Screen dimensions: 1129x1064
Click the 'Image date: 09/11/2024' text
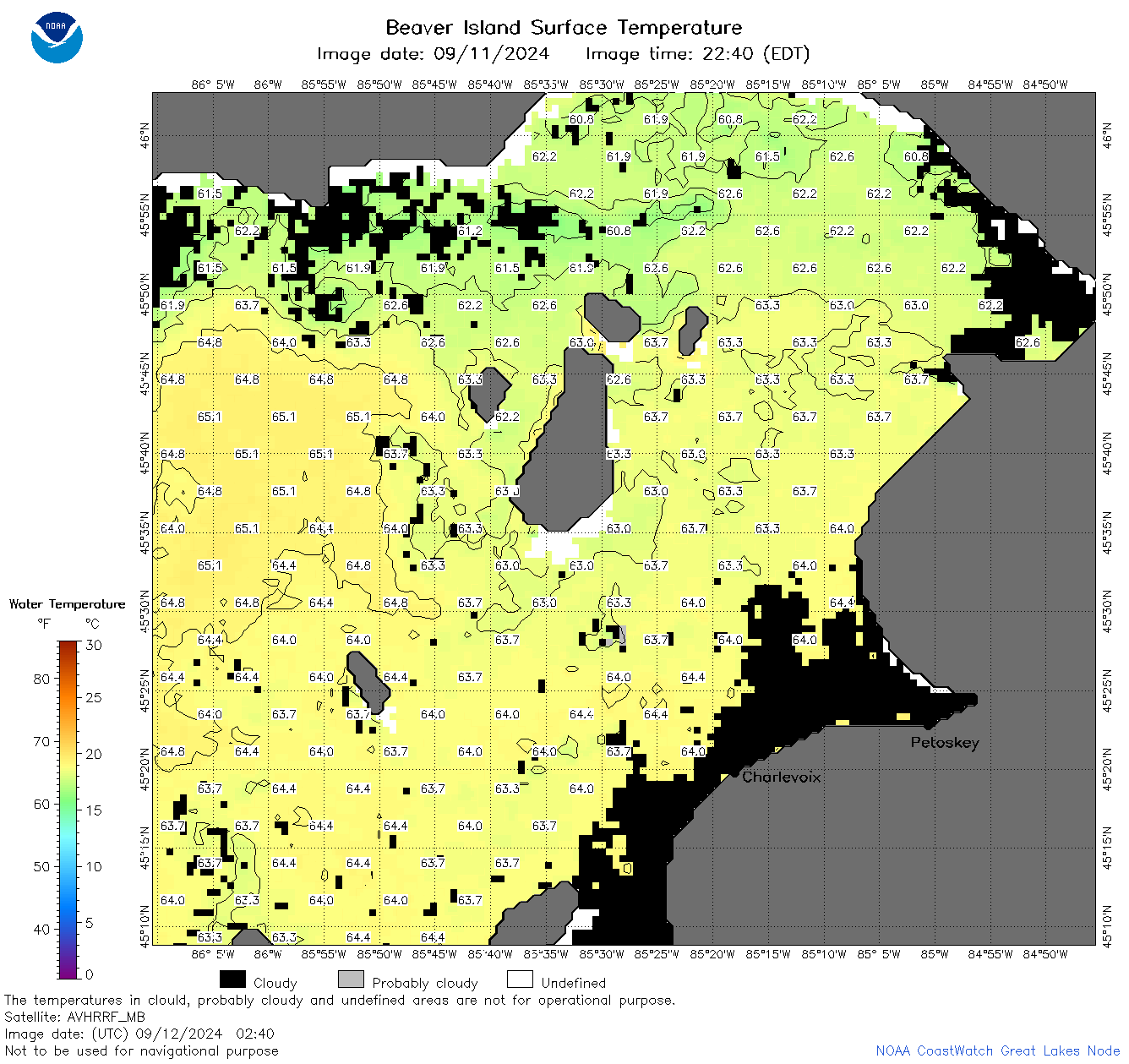pos(433,54)
